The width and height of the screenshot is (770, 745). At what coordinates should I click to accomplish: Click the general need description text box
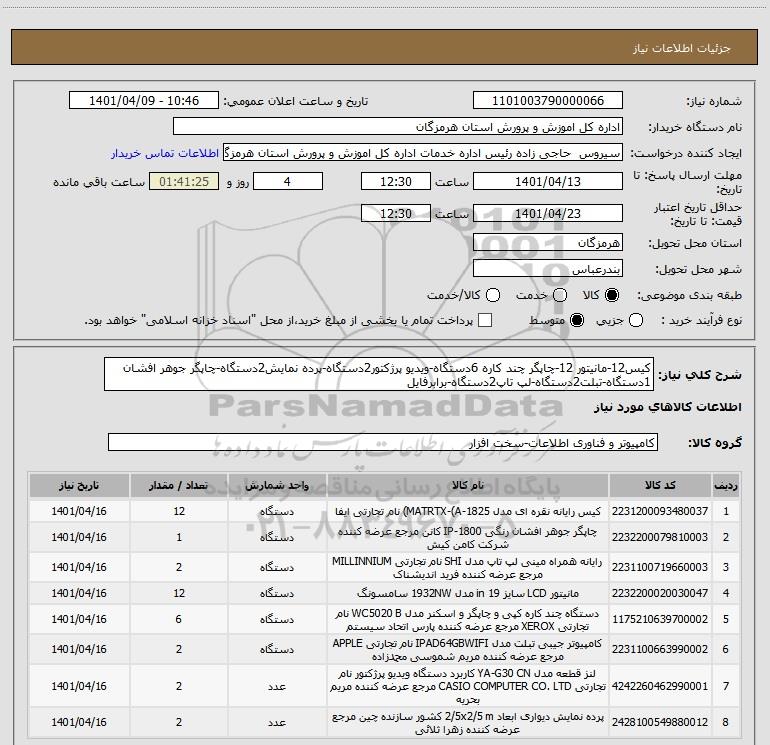click(379, 375)
